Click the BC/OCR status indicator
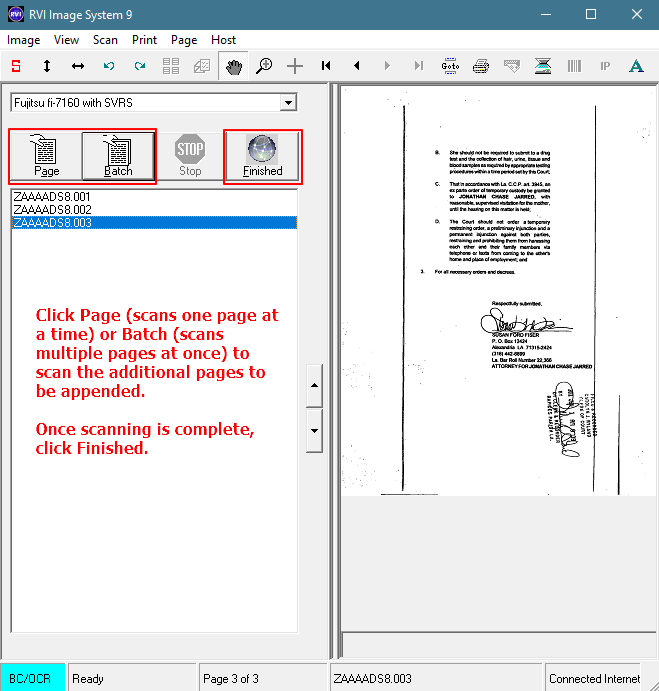 [32, 678]
